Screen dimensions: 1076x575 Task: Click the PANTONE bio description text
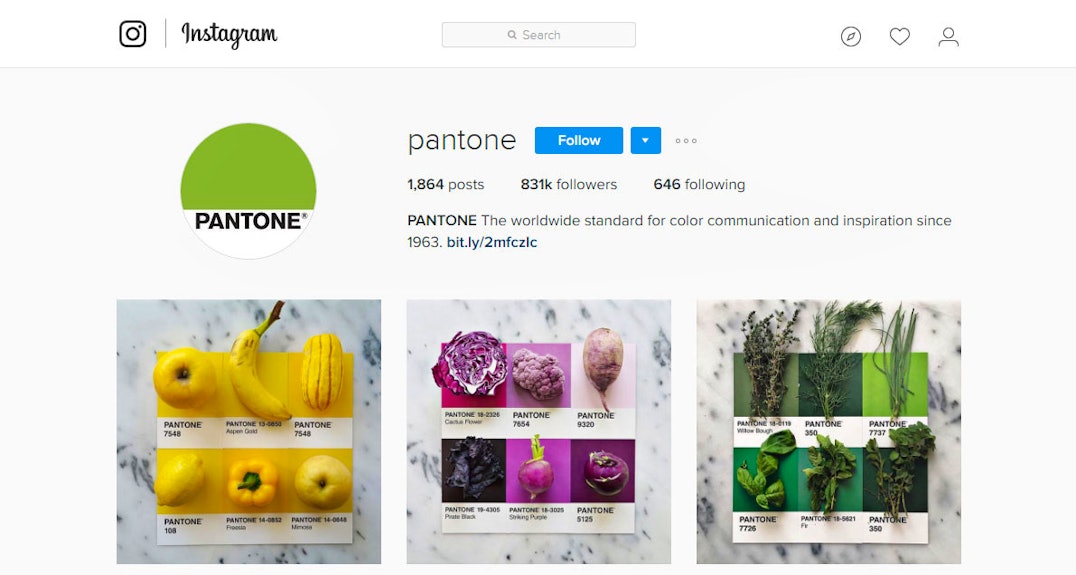pyautogui.click(x=679, y=231)
